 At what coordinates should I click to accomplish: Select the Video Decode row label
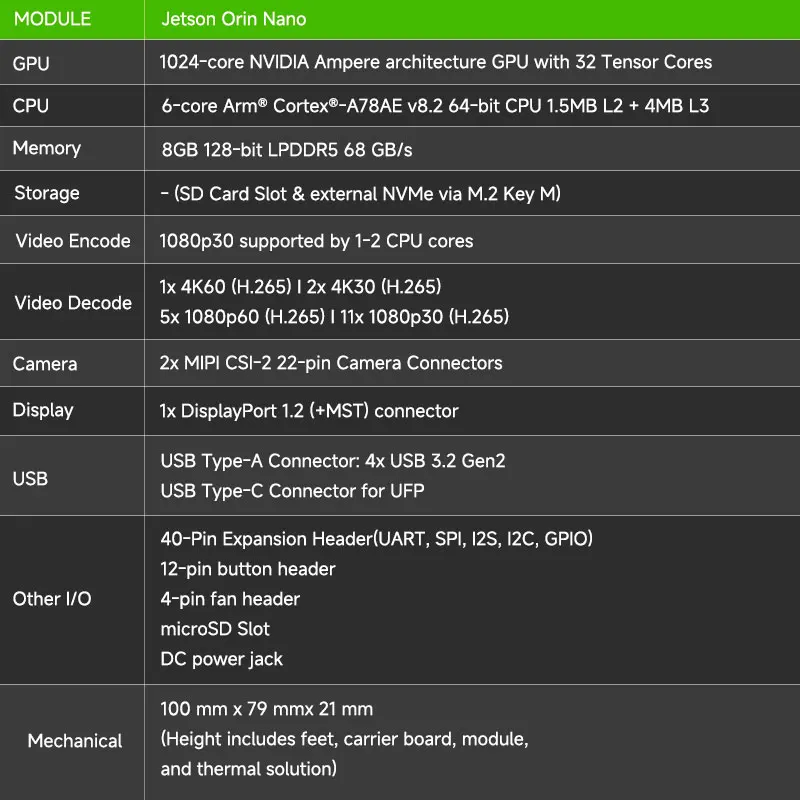tap(73, 303)
